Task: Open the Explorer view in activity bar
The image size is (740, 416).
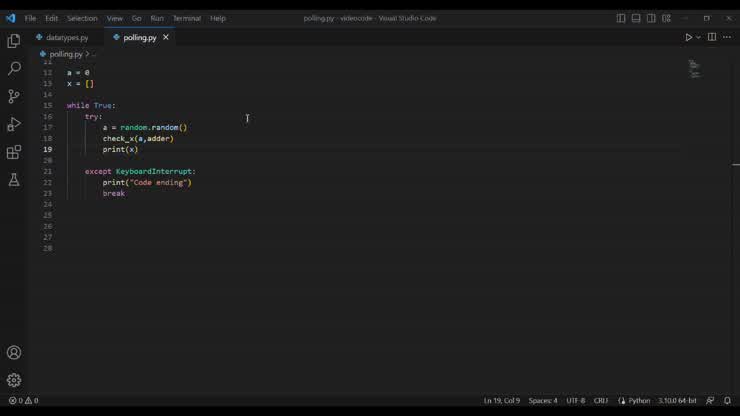Action: [x=14, y=41]
